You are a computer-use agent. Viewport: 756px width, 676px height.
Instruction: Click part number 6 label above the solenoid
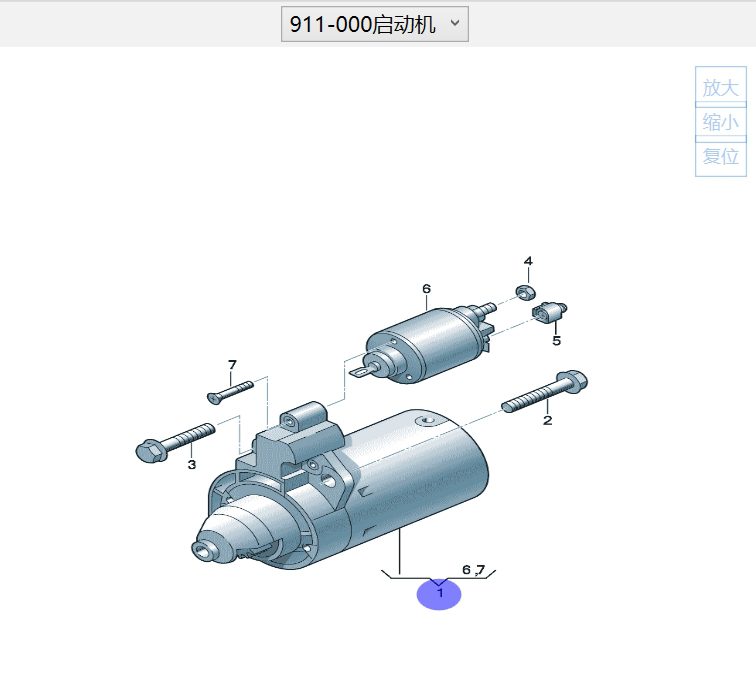(426, 289)
